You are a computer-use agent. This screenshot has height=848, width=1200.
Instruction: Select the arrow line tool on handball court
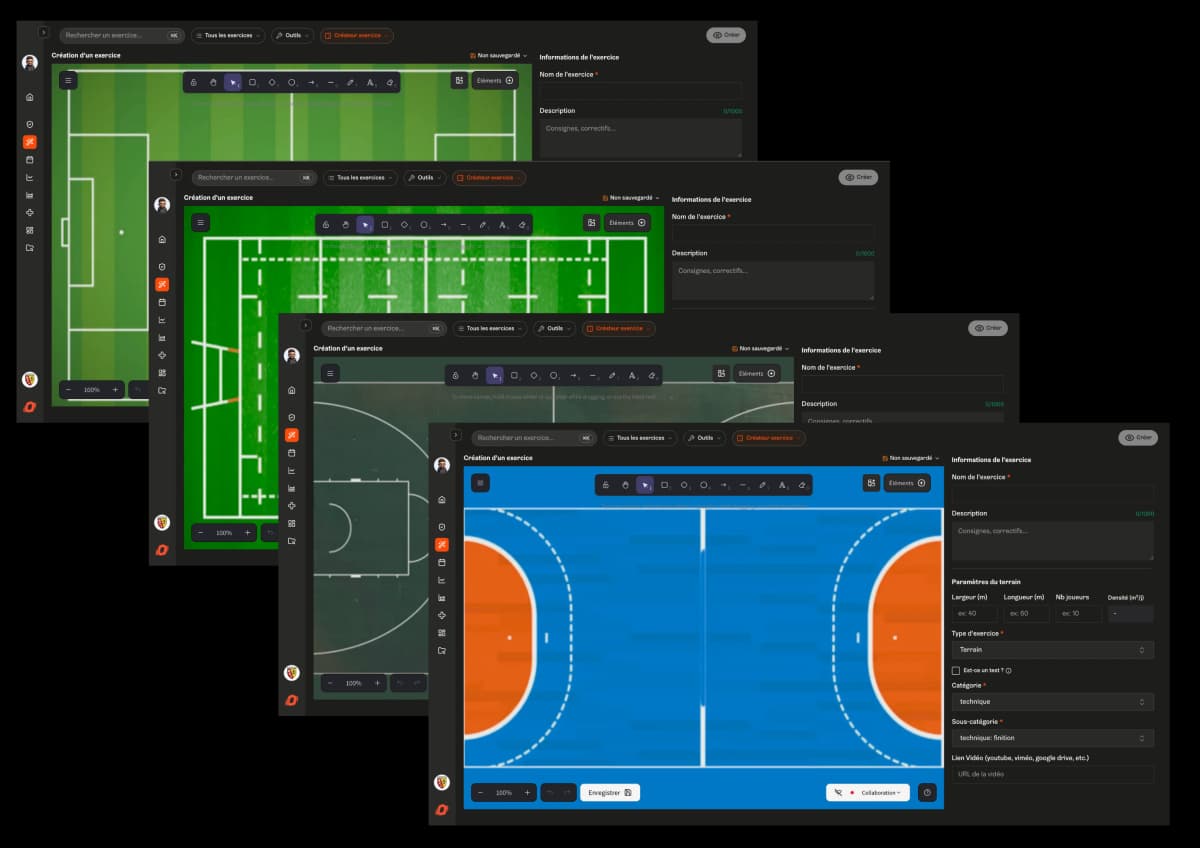point(723,485)
